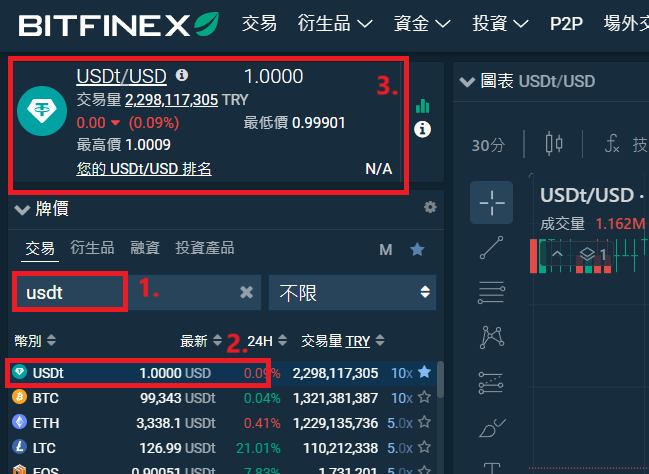Screen dimensions: 649x474
Task: Click the Tether coin icon in ticker header
Action: click(x=42, y=111)
